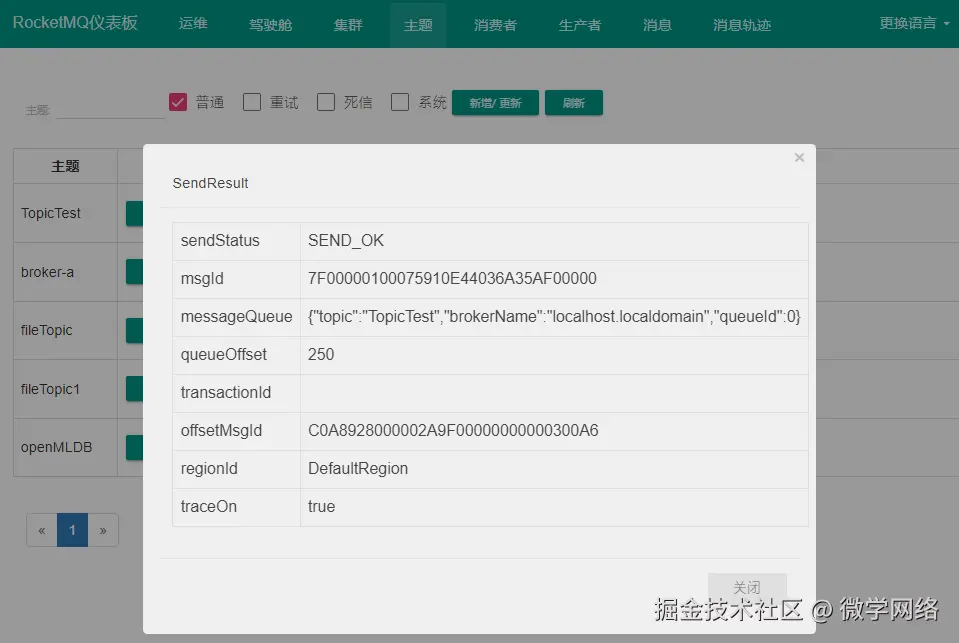Click the sendStatus field label
The image size is (959, 643).
pyautogui.click(x=220, y=240)
